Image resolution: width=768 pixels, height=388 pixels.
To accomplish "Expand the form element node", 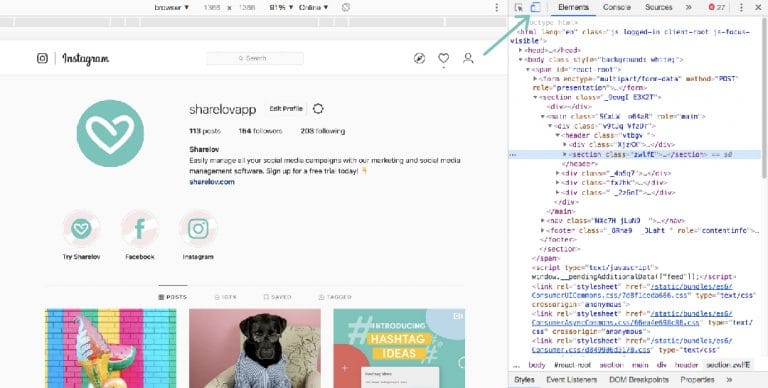I will click(x=535, y=78).
